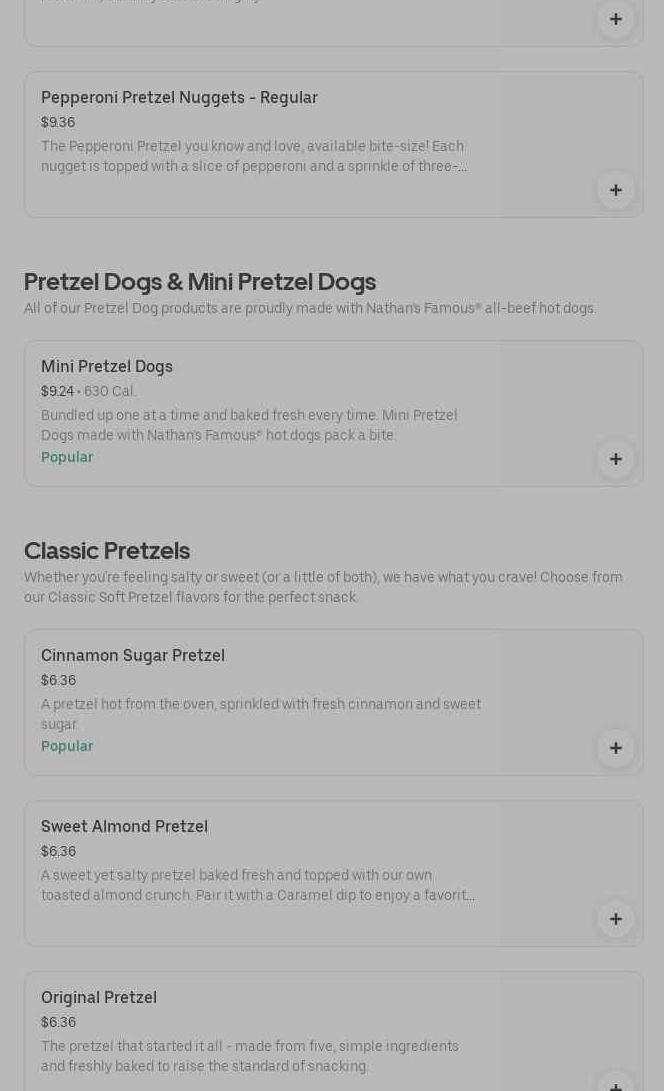The height and width of the screenshot is (1091, 664).
Task: Open the Mini Pretzel Dogs item name
Action: tap(107, 367)
